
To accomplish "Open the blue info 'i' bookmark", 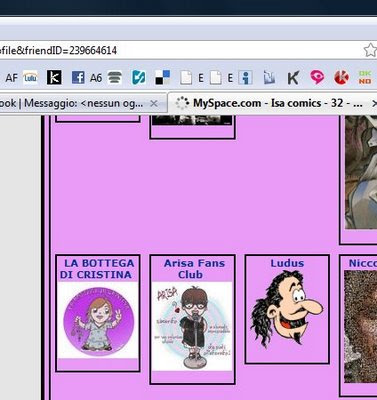I will 245,78.
